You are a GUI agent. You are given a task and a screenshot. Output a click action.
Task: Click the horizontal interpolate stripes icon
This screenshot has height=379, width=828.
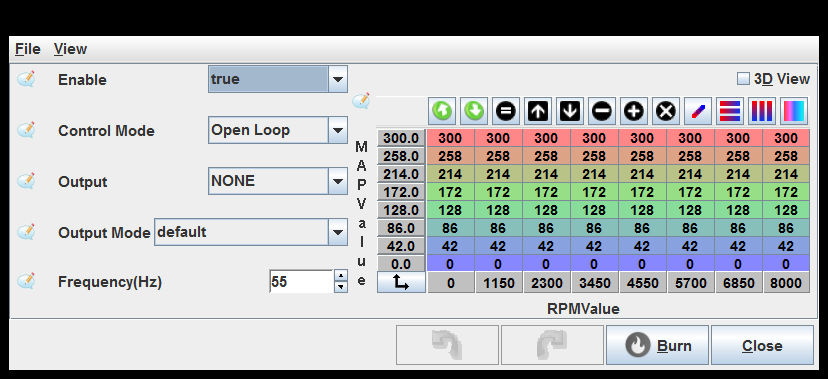[x=730, y=111]
